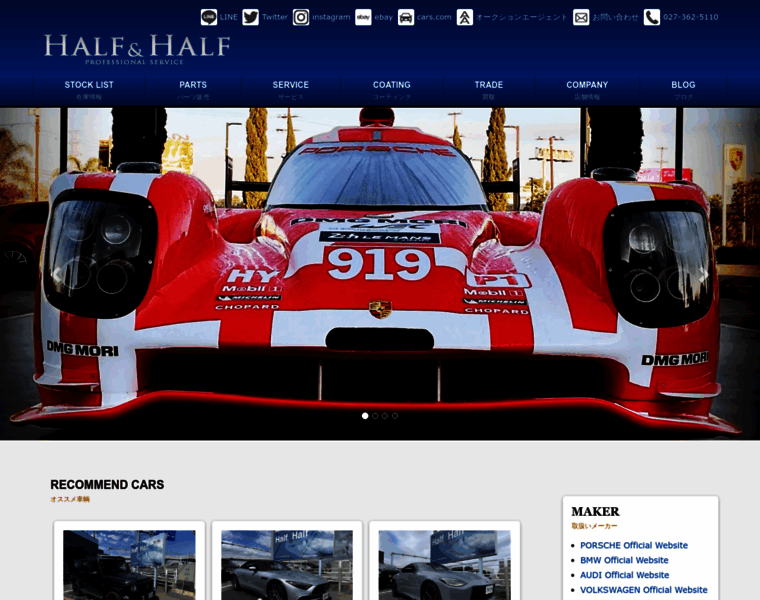Visit the BMW Official Website link
The height and width of the screenshot is (600, 760).
[x=624, y=560]
